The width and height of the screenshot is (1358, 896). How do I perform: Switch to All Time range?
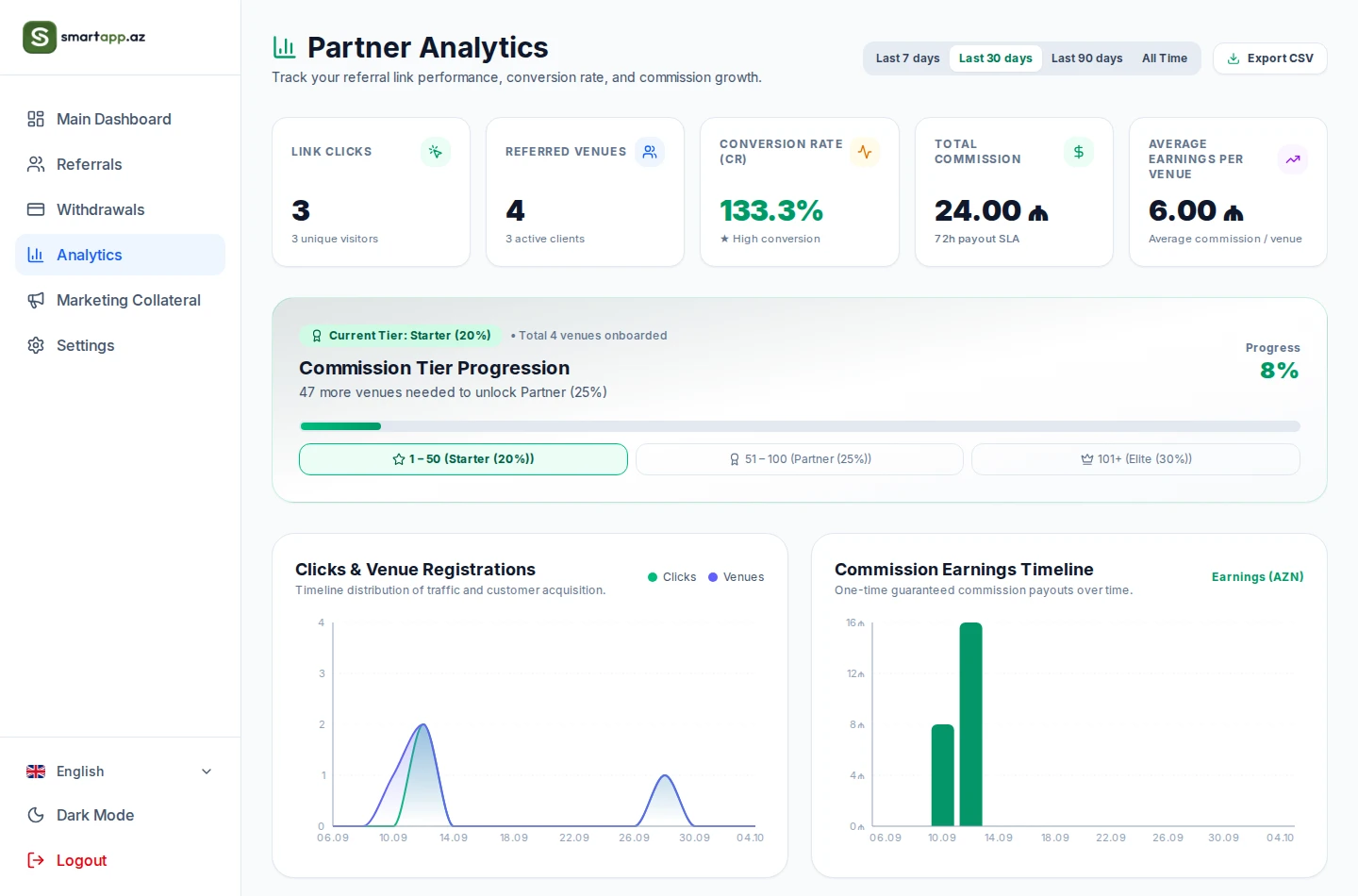[1165, 58]
